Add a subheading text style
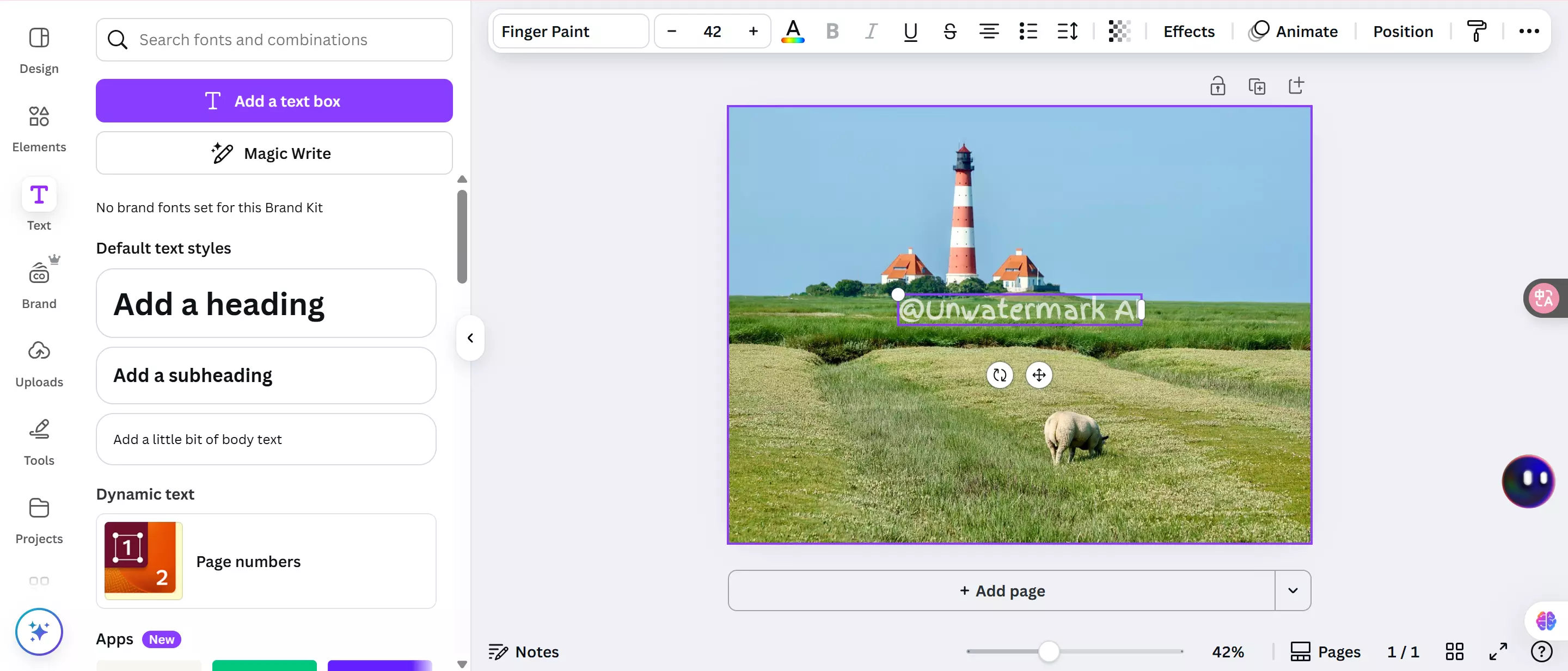Viewport: 1568px width, 671px height. coord(266,375)
